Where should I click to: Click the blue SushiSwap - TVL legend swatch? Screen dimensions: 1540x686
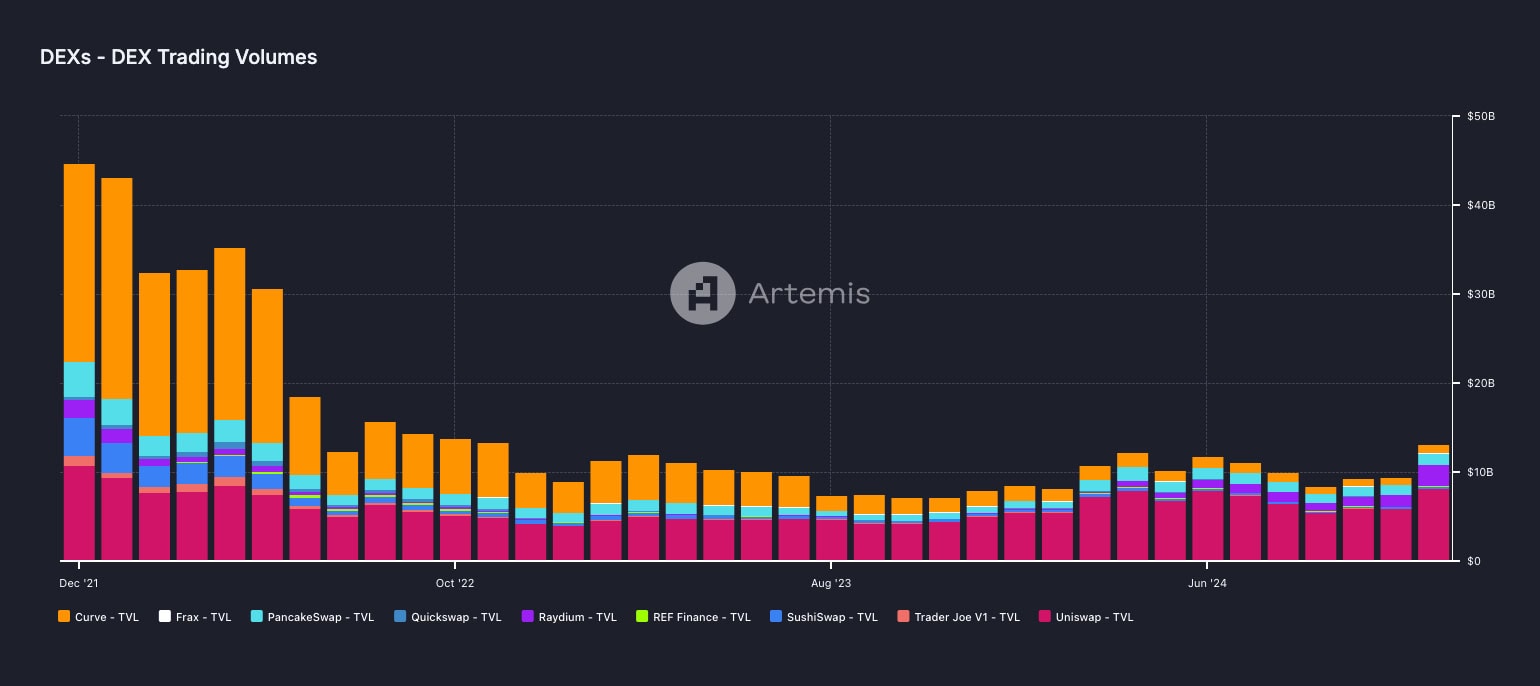coord(777,617)
